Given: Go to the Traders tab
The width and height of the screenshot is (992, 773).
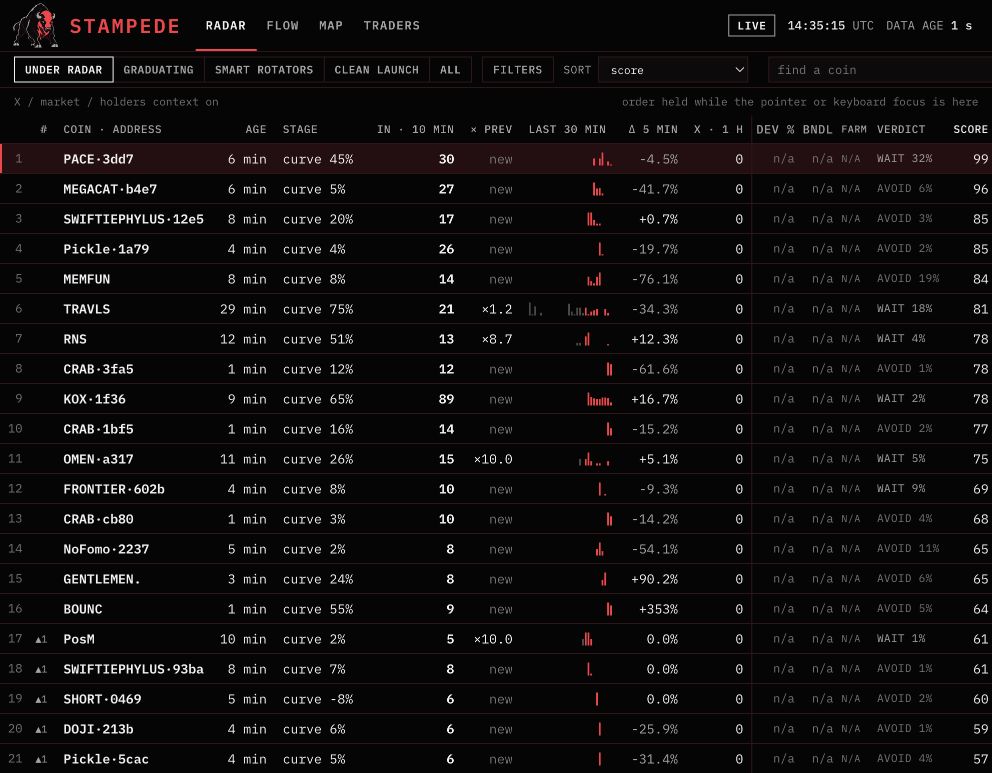Looking at the screenshot, I should tap(392, 25).
